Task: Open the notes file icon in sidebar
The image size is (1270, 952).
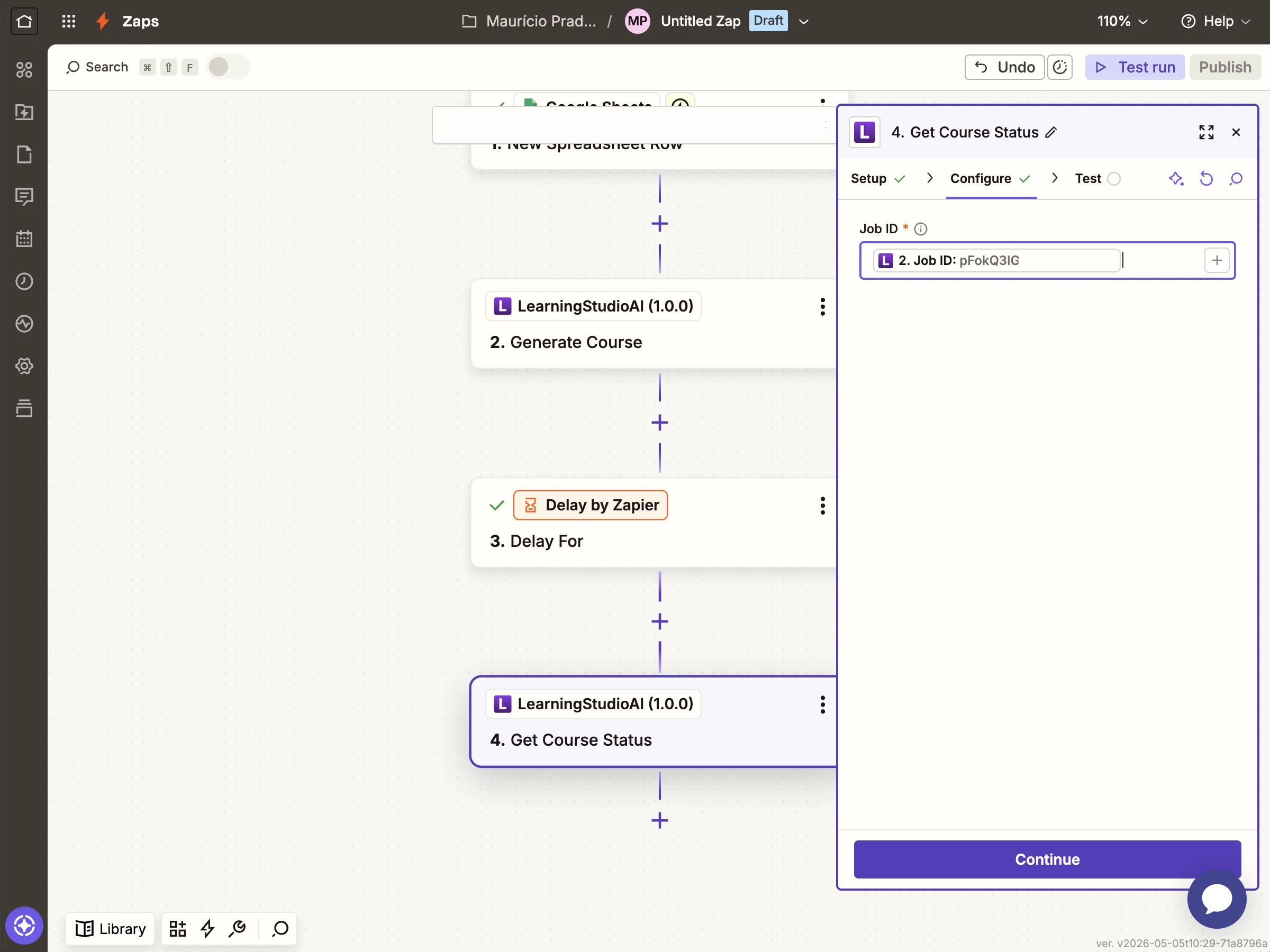Action: click(24, 154)
